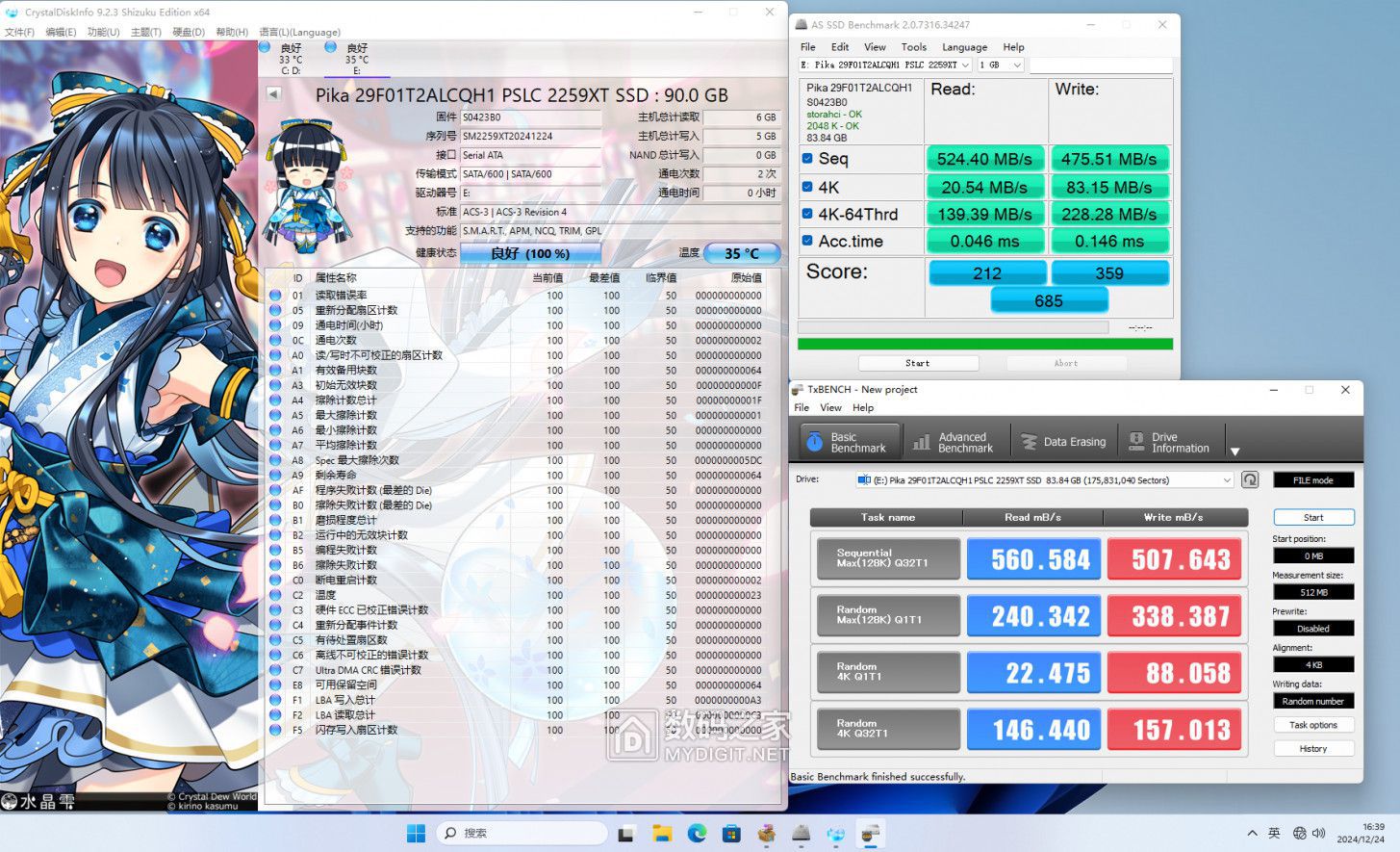Click the Shizuku chibi character image
The width and height of the screenshot is (1400, 852).
(x=307, y=185)
